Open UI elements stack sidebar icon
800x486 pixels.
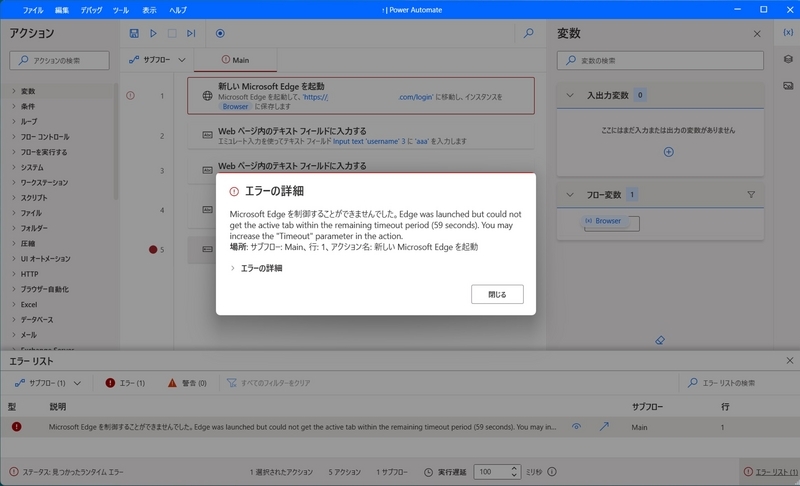tap(788, 59)
